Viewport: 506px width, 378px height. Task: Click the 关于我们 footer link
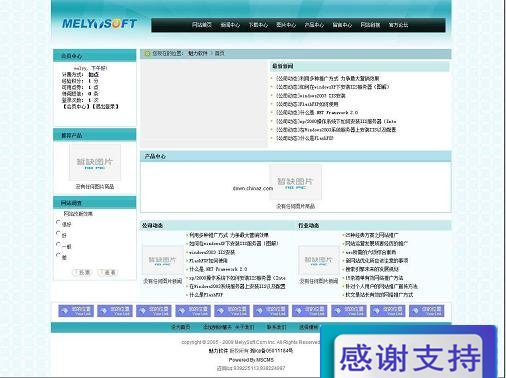tap(245, 327)
